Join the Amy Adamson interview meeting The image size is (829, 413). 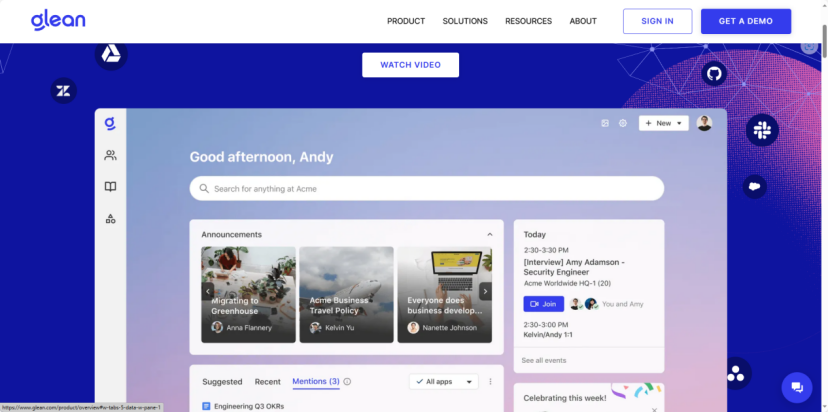pyautogui.click(x=544, y=304)
